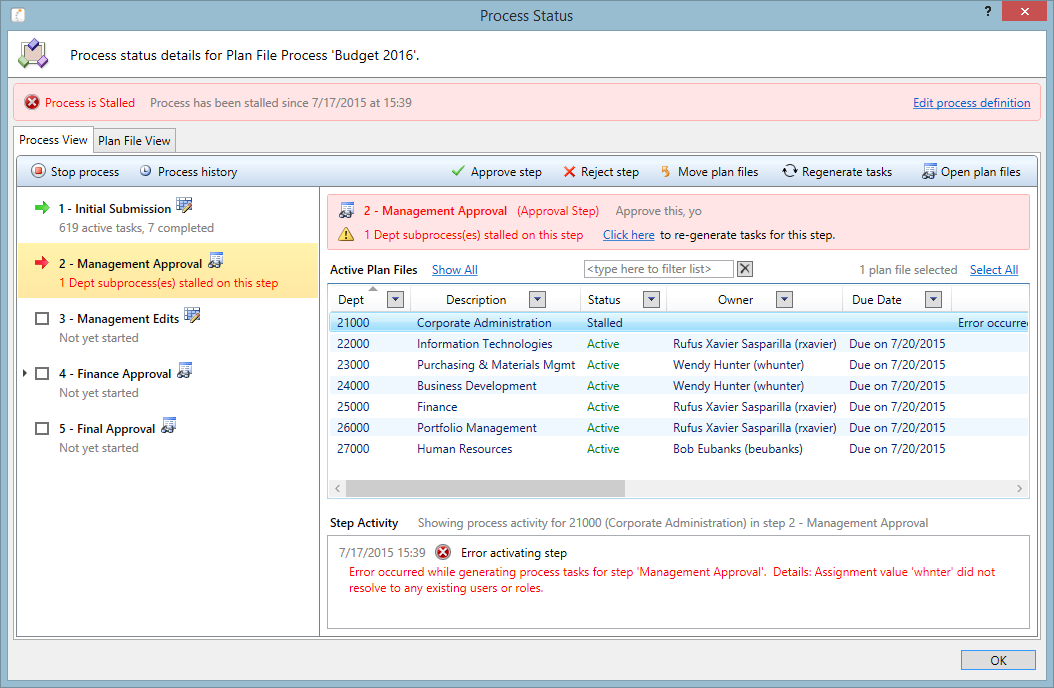Image resolution: width=1054 pixels, height=688 pixels.
Task: Click the Stop process icon
Action: tap(39, 171)
